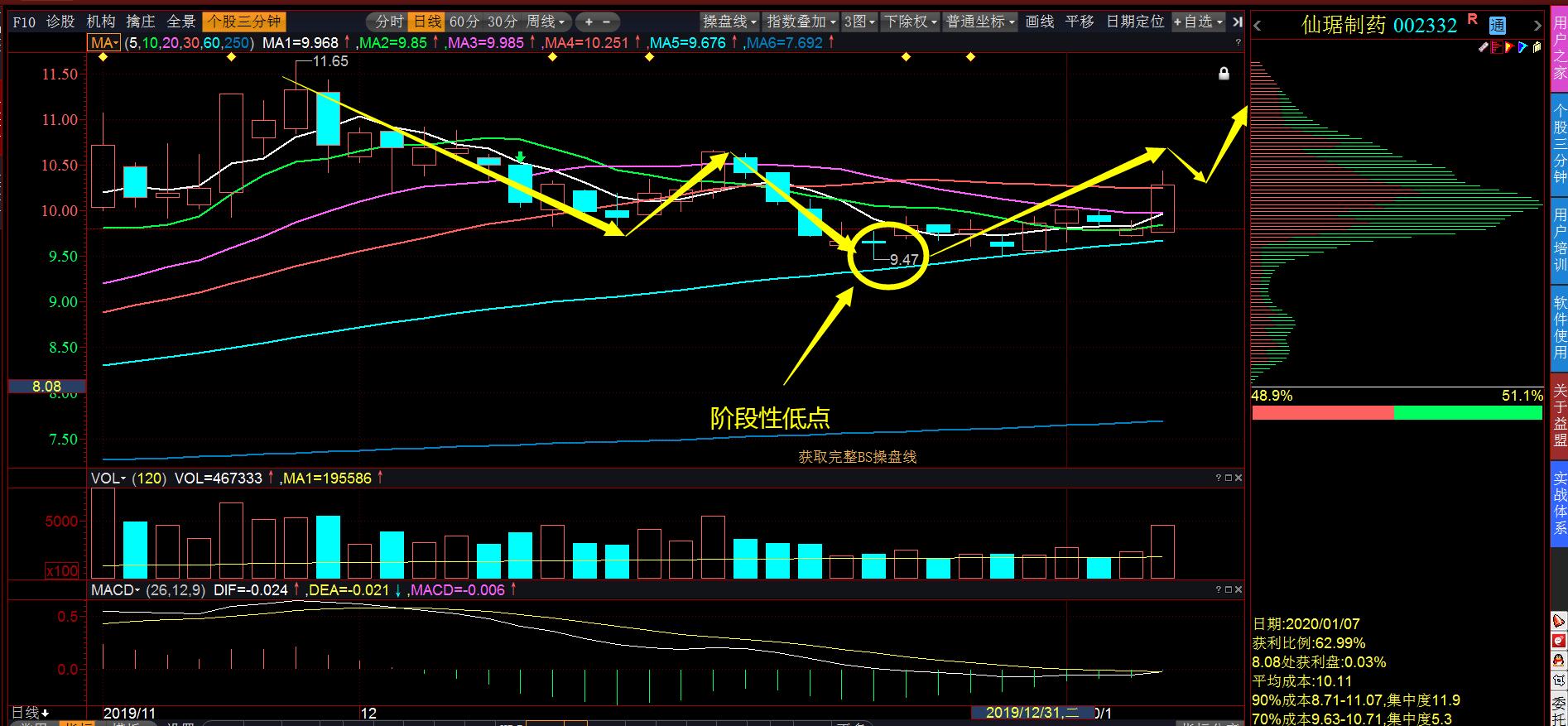Open the 机构 institutions view
The height and width of the screenshot is (726, 1568).
click(x=101, y=22)
